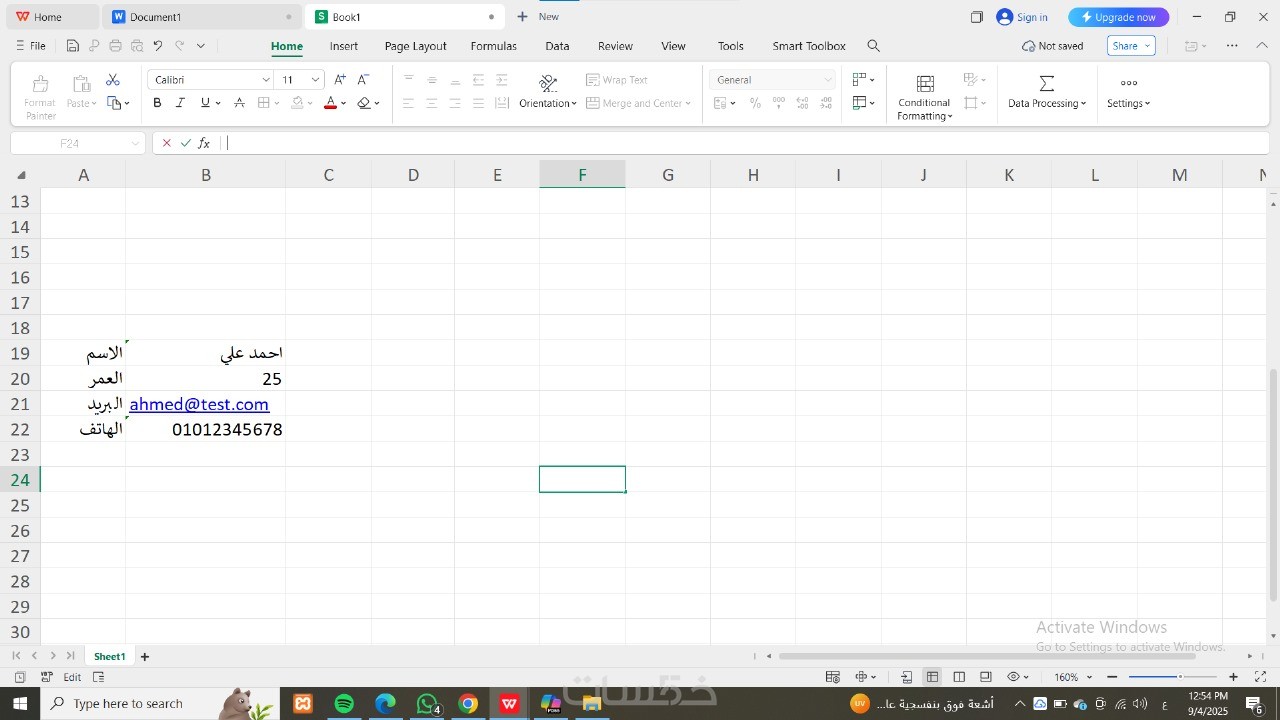
Task: Click column header G
Action: (x=668, y=175)
